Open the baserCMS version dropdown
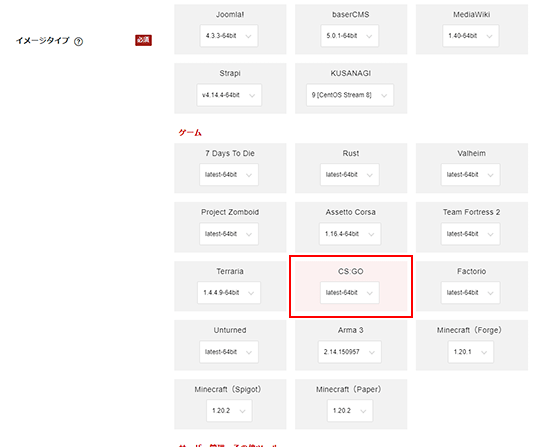Image resolution: width=550 pixels, height=447 pixels. coord(349,36)
